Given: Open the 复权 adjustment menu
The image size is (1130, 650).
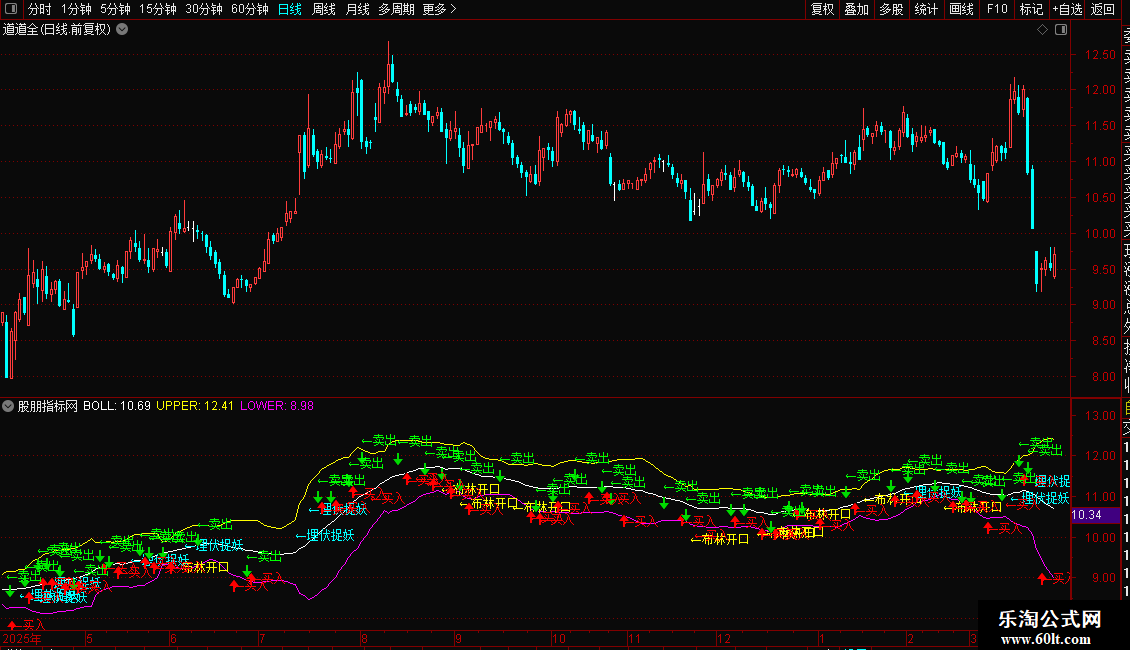Looking at the screenshot, I should coord(822,9).
